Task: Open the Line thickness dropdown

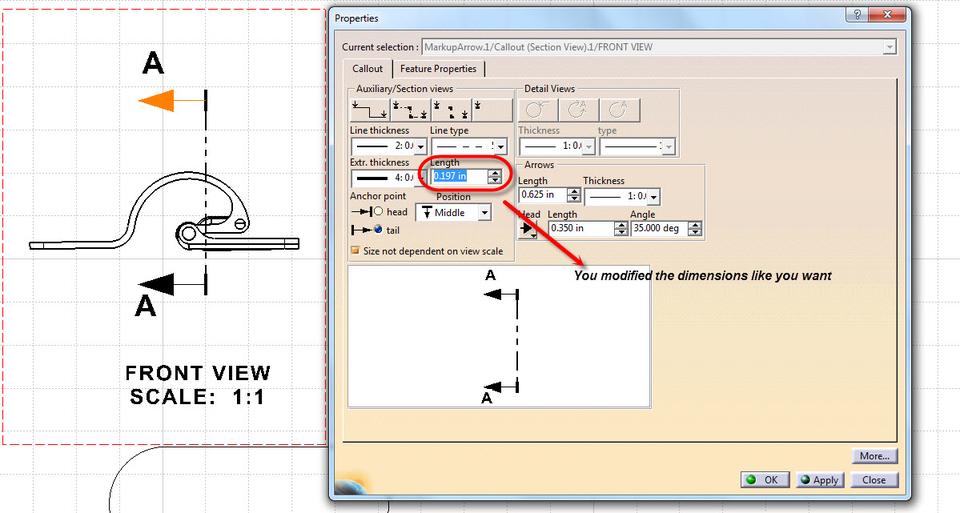Action: click(x=420, y=147)
